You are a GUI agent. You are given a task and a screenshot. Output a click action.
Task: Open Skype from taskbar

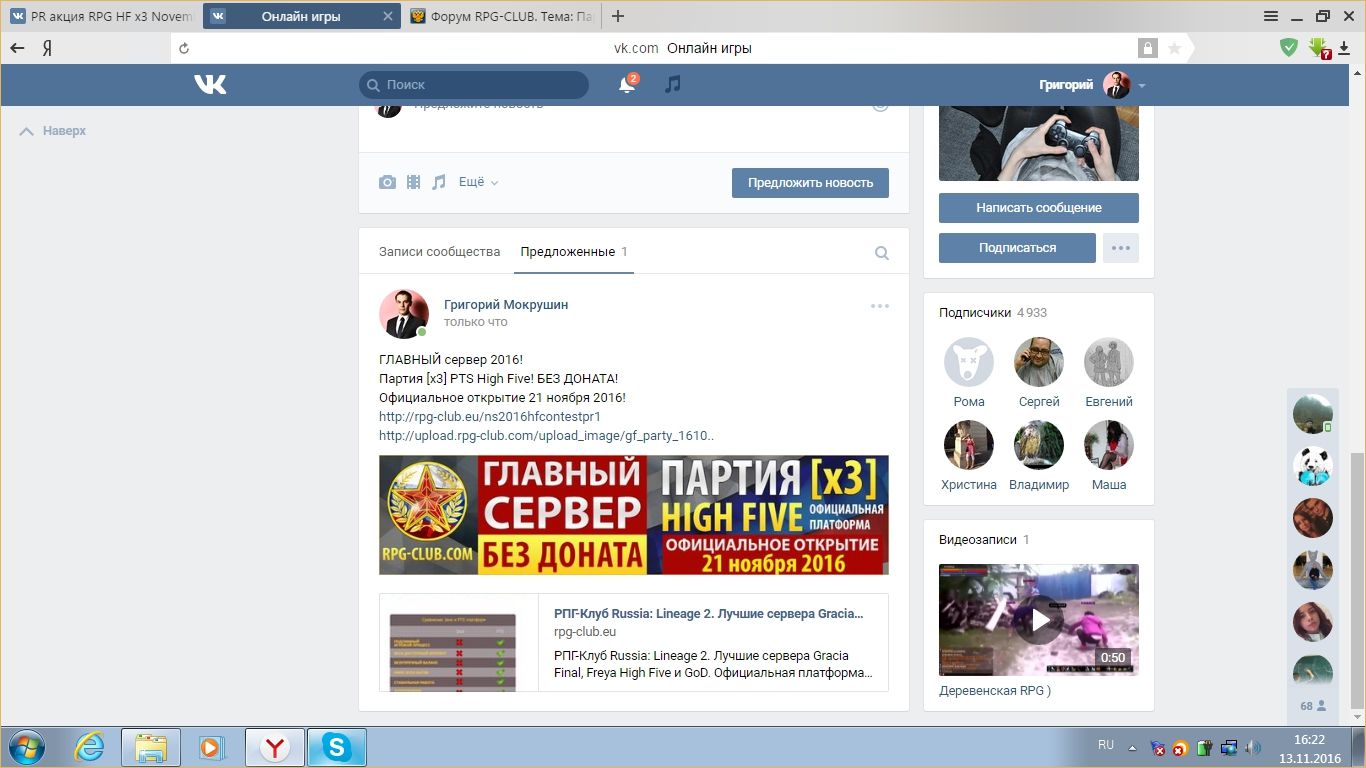point(337,747)
